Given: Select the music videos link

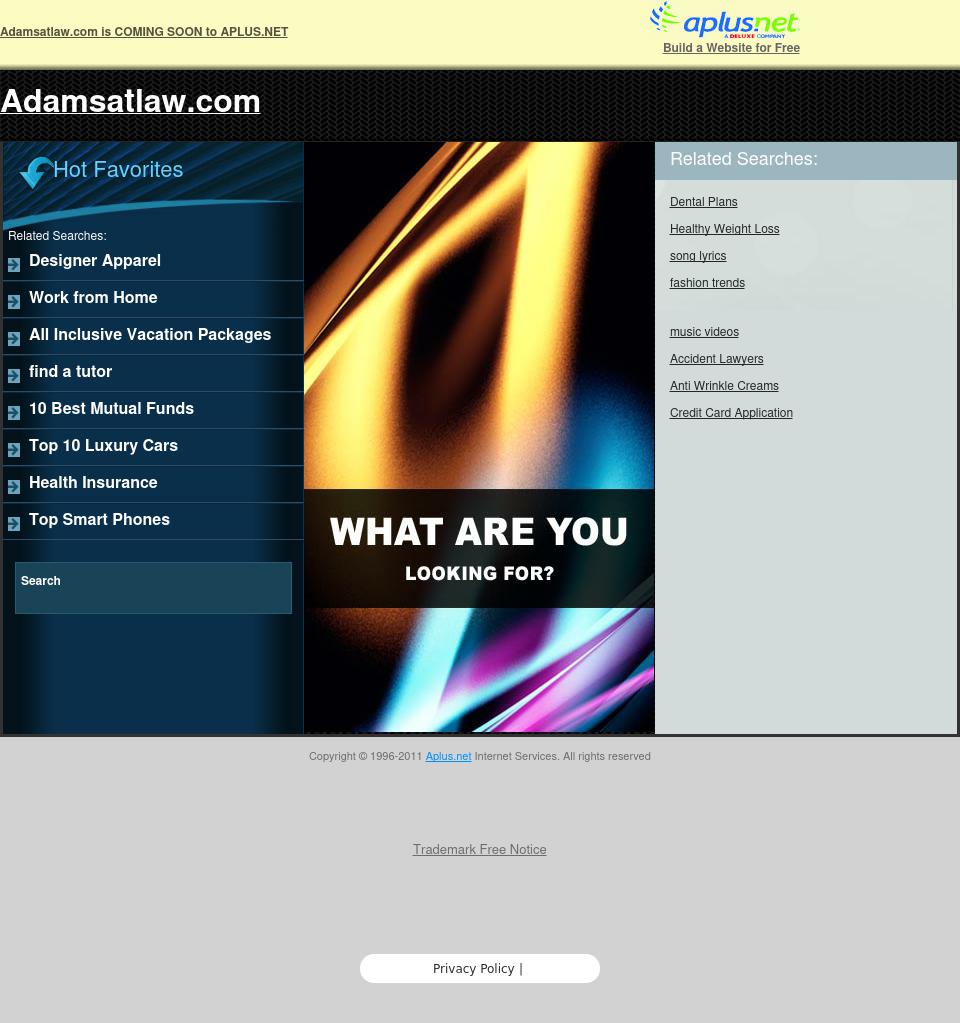Looking at the screenshot, I should click(704, 332).
